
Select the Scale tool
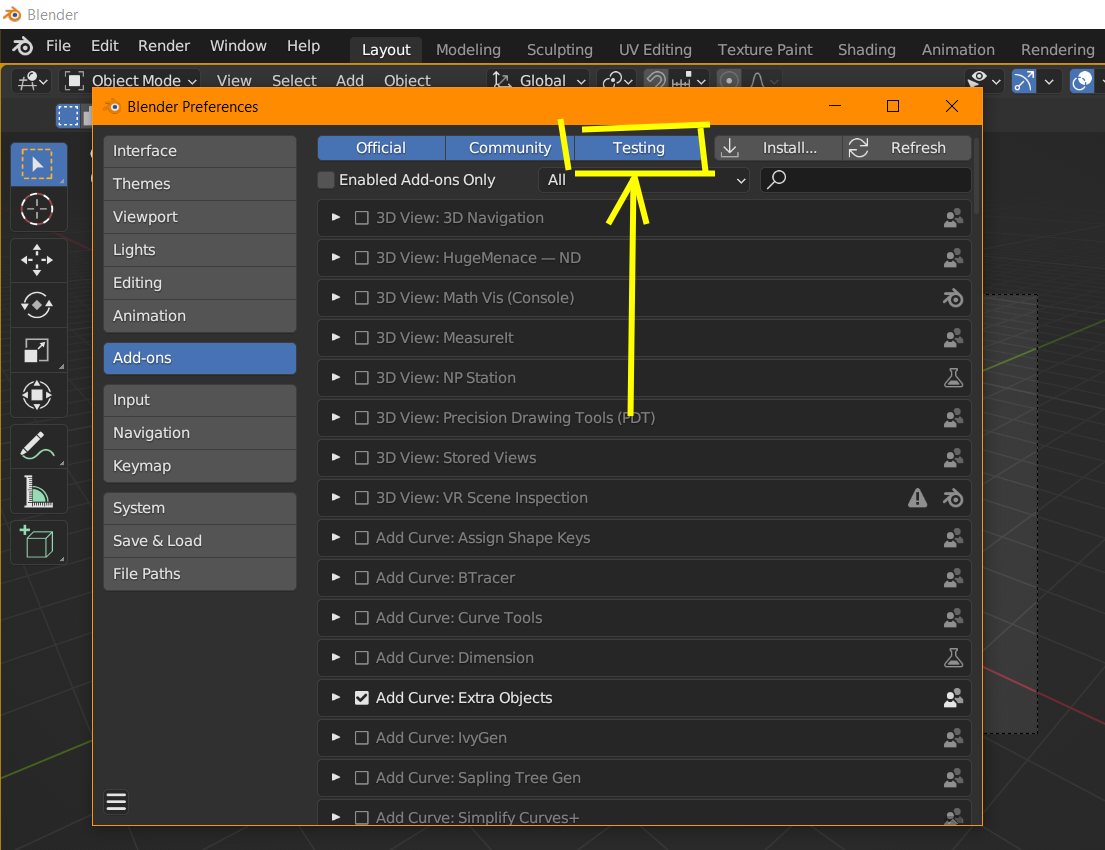pyautogui.click(x=38, y=350)
